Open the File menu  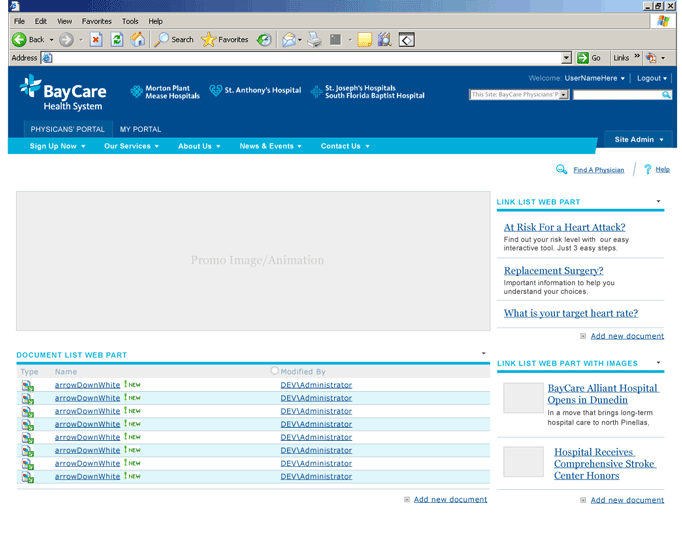click(19, 21)
